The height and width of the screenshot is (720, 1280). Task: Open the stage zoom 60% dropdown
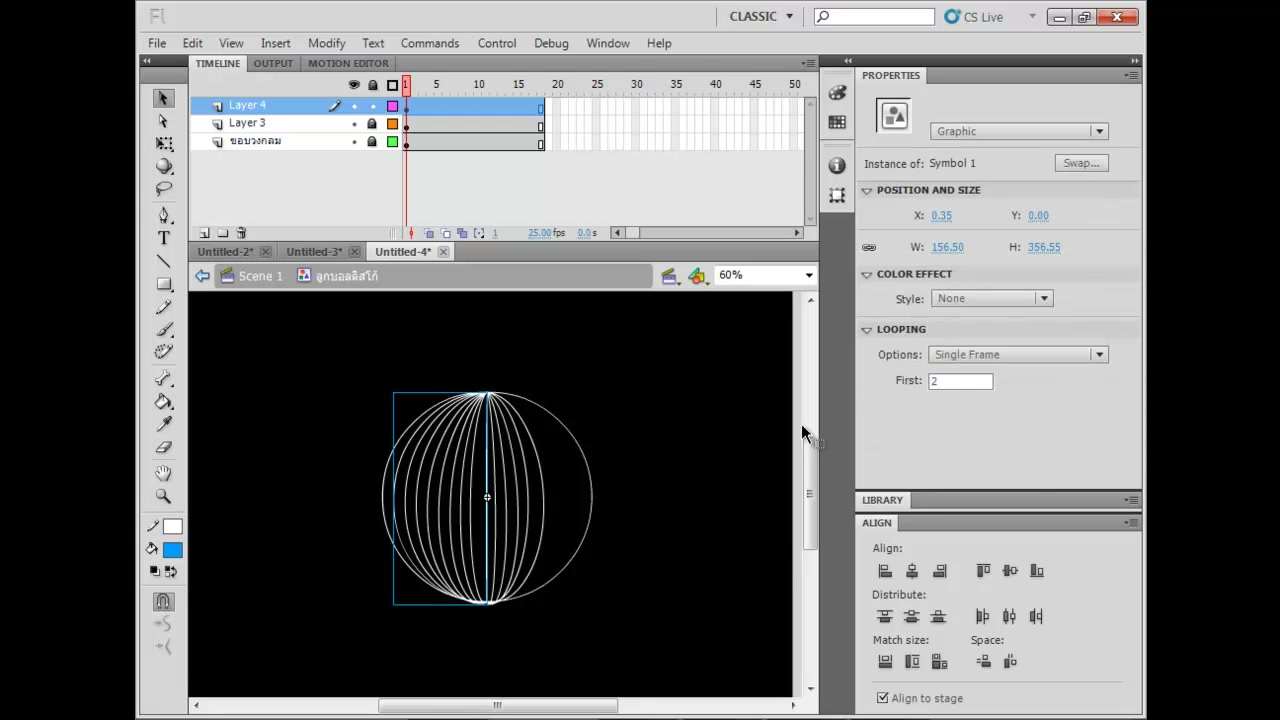coord(765,275)
